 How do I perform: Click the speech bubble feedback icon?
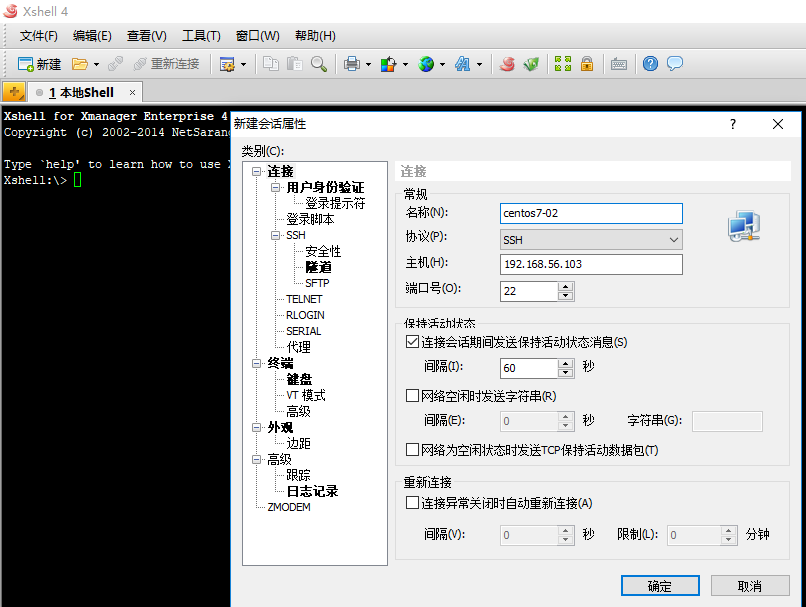674,64
